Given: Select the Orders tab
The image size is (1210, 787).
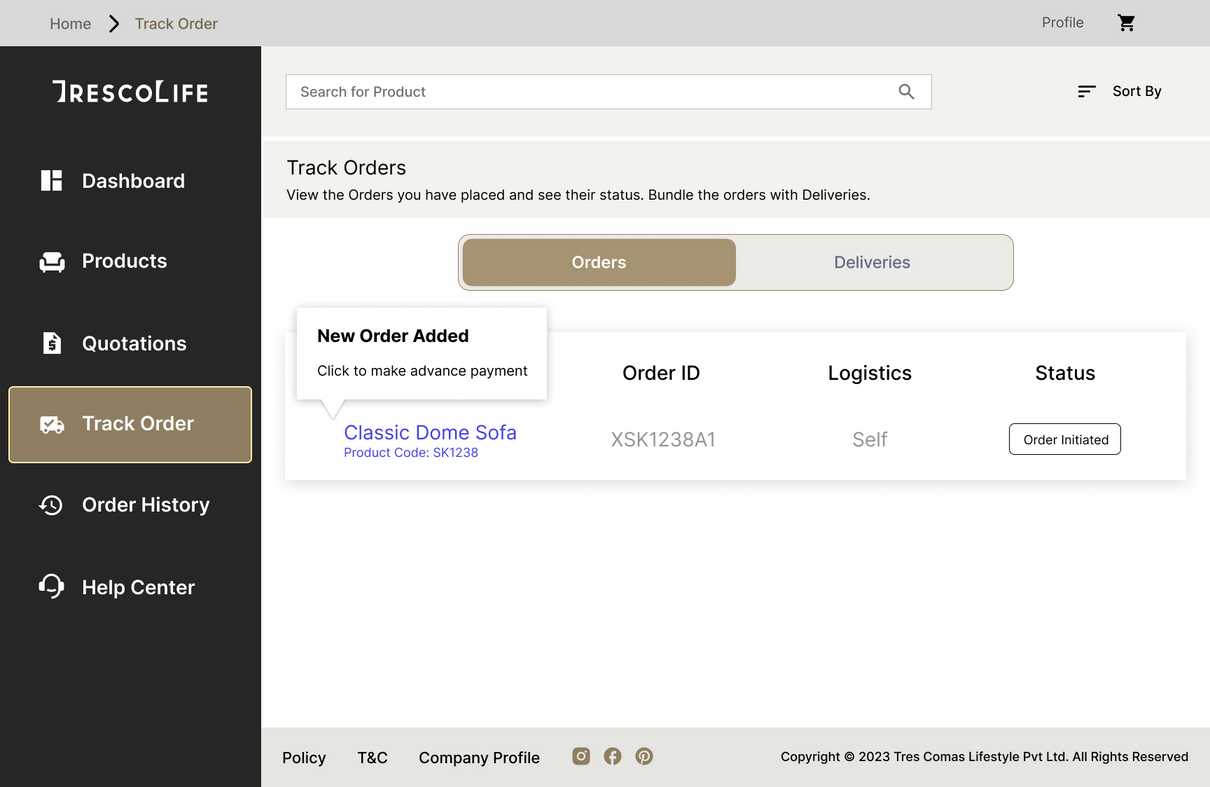Looking at the screenshot, I should [x=599, y=262].
